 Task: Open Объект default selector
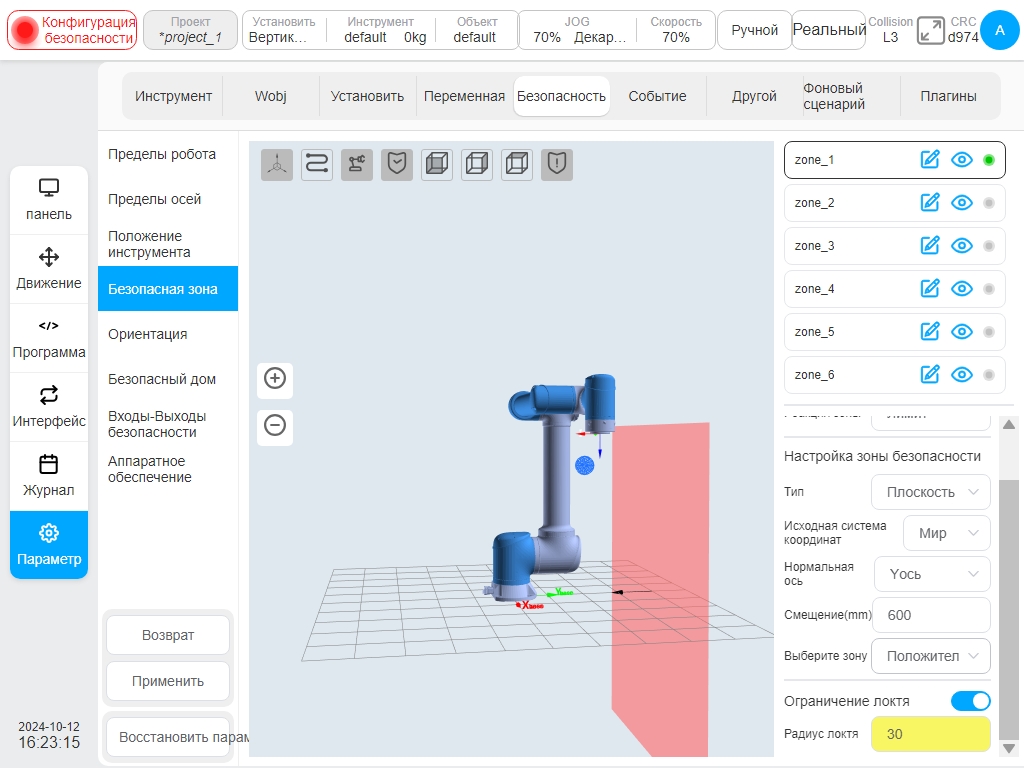(x=476, y=30)
